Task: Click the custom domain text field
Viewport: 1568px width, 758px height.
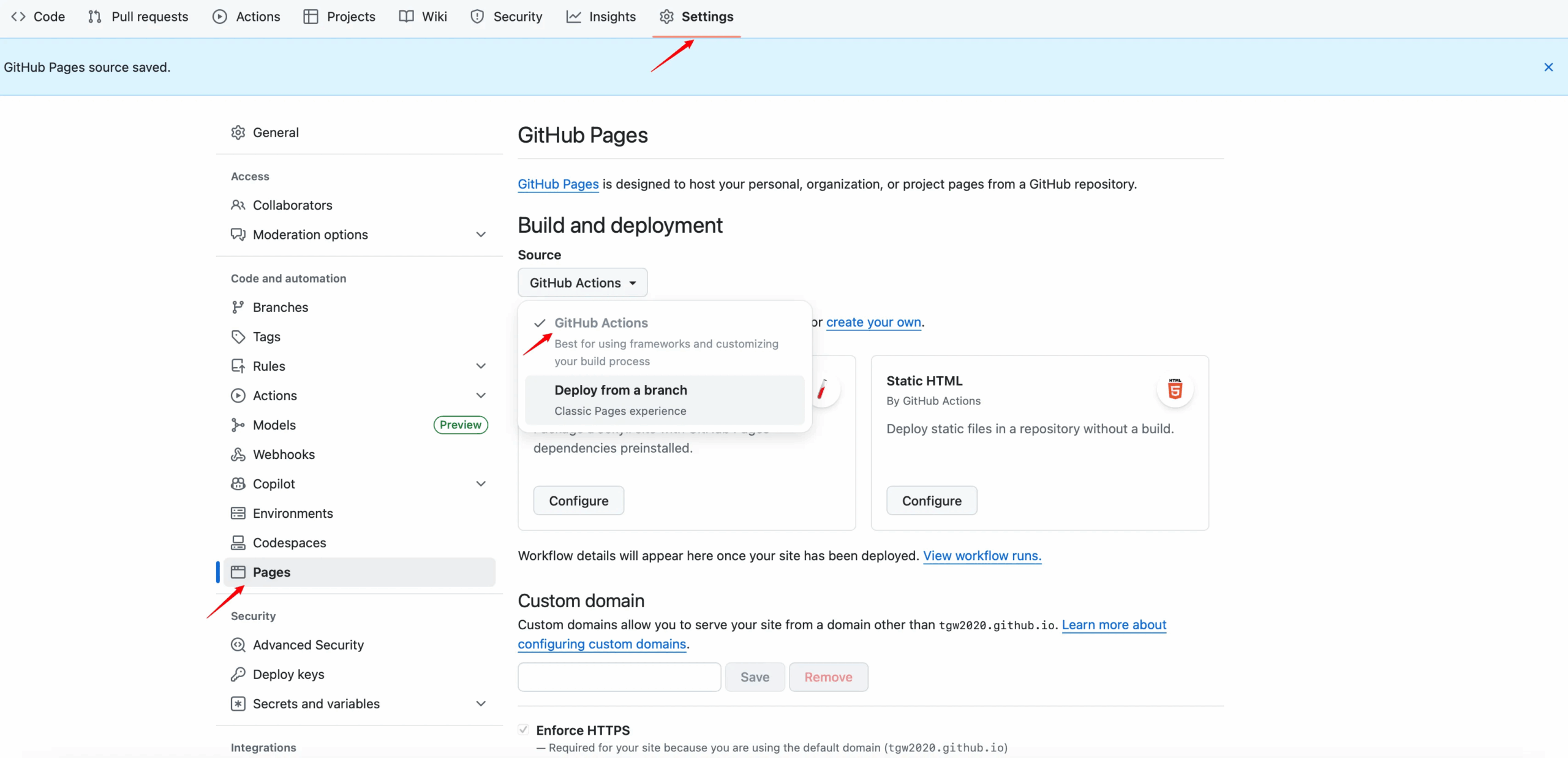Action: tap(619, 677)
